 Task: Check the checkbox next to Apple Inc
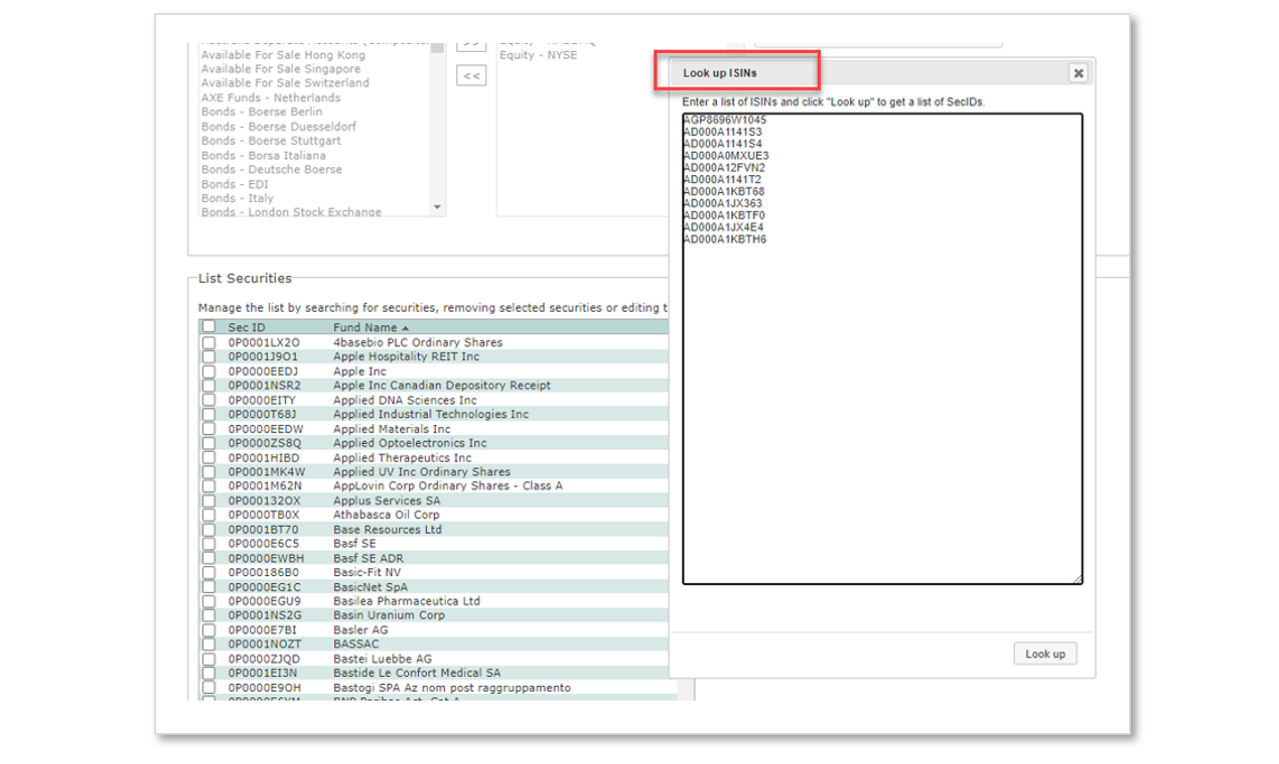click(x=208, y=370)
